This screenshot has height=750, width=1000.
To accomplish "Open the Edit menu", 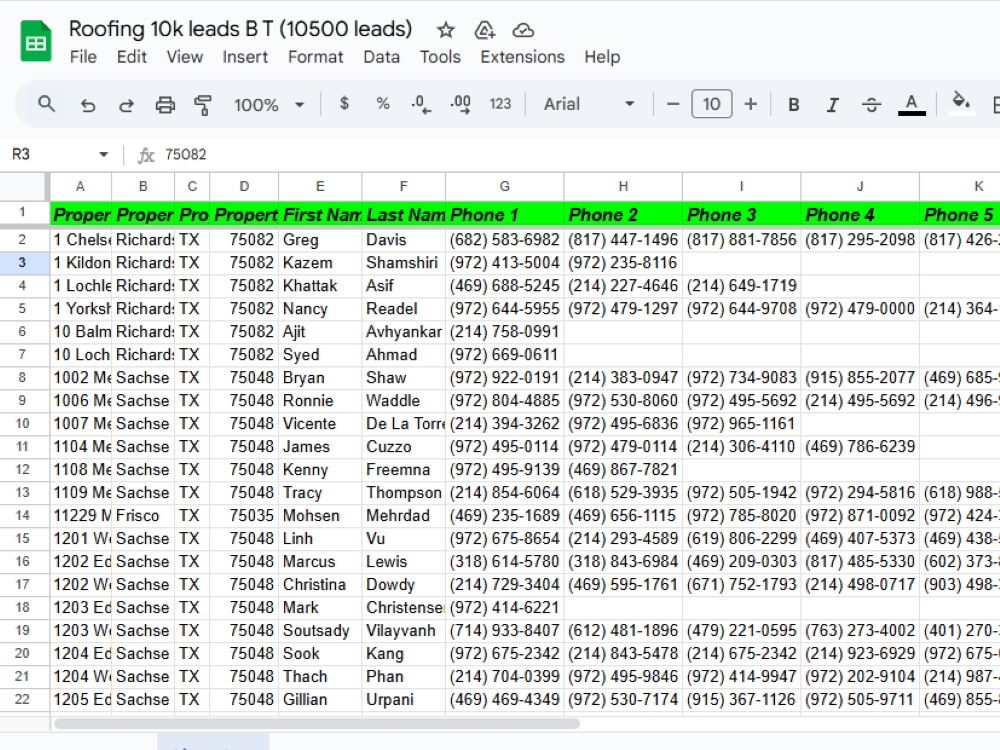I will click(x=131, y=57).
